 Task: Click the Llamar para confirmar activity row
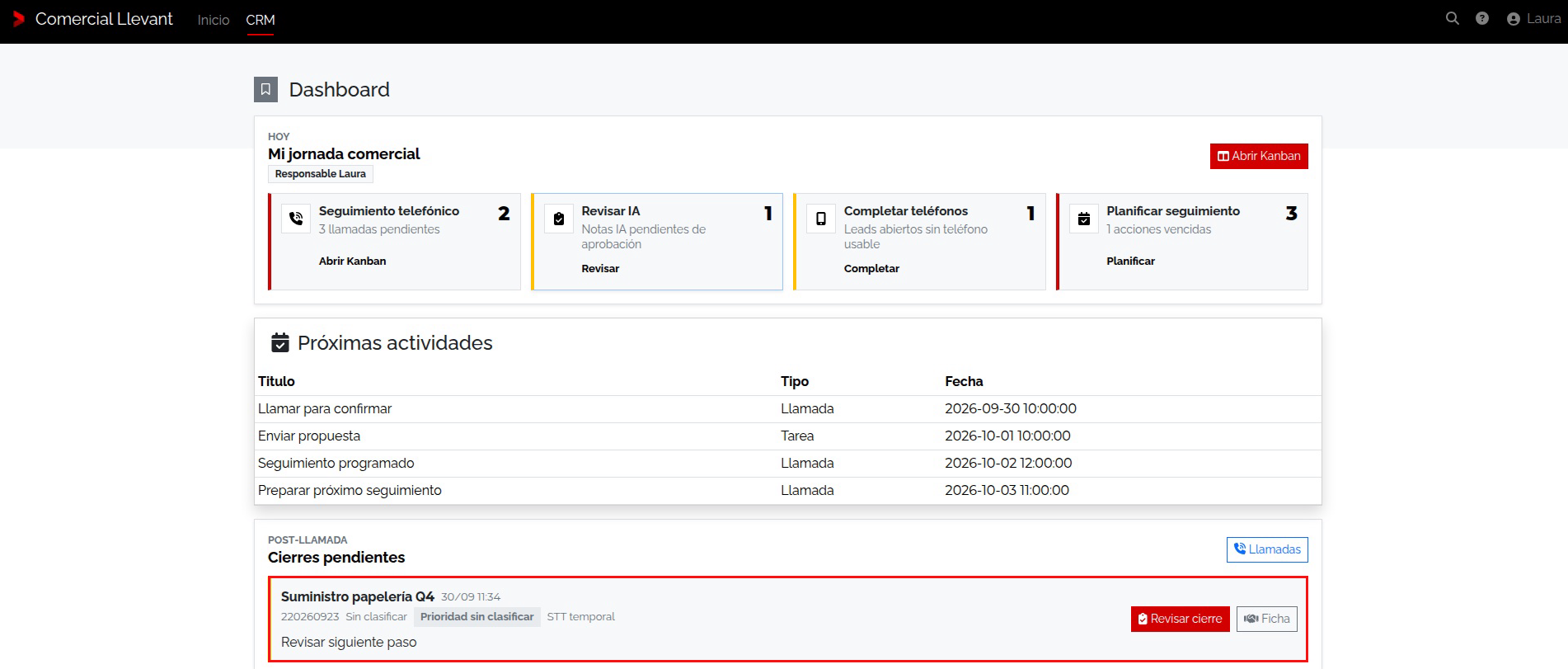(x=787, y=409)
